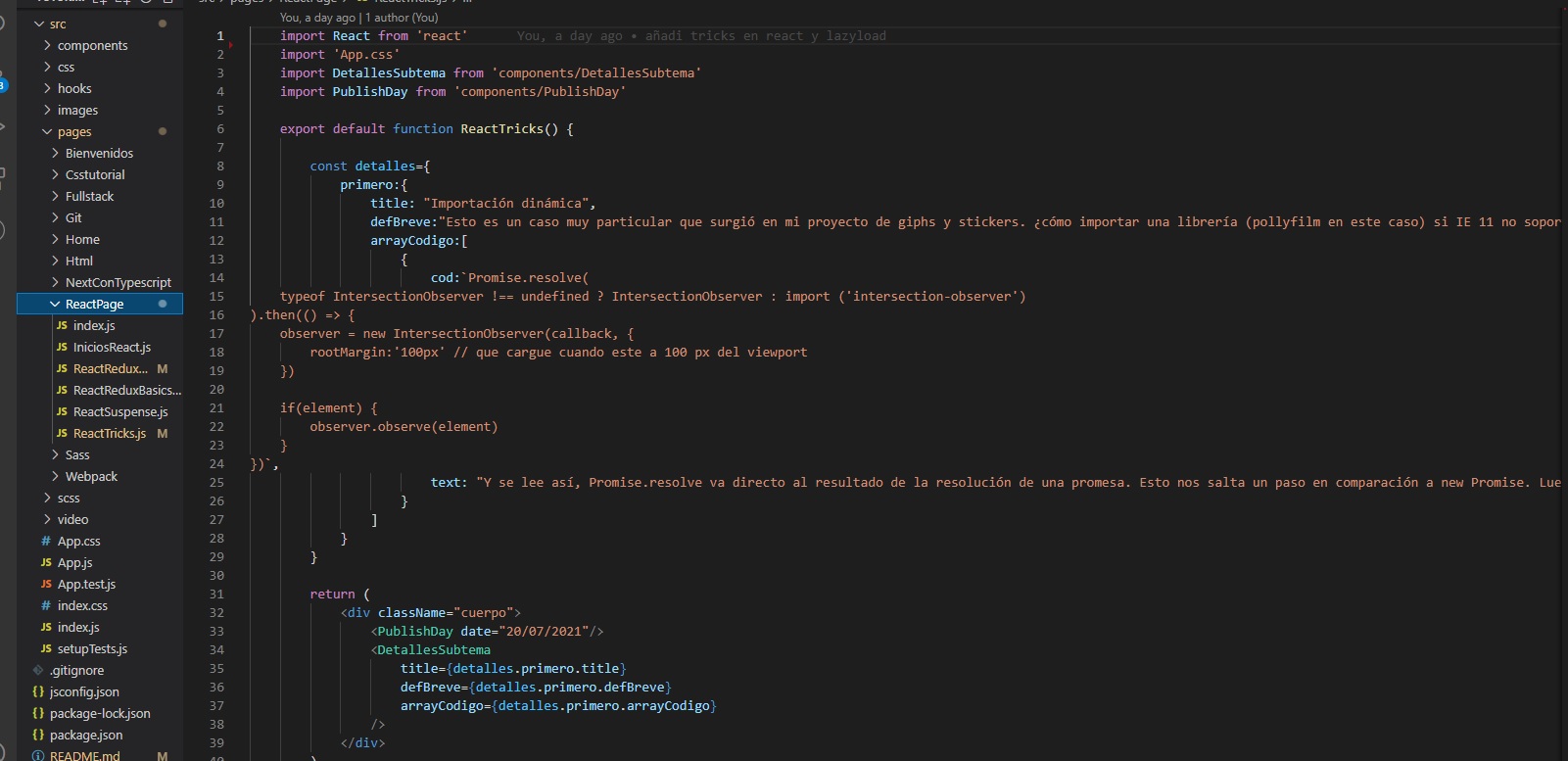Click the info icon of README.md
Screen dimensions: 1568x761
[x=38, y=755]
